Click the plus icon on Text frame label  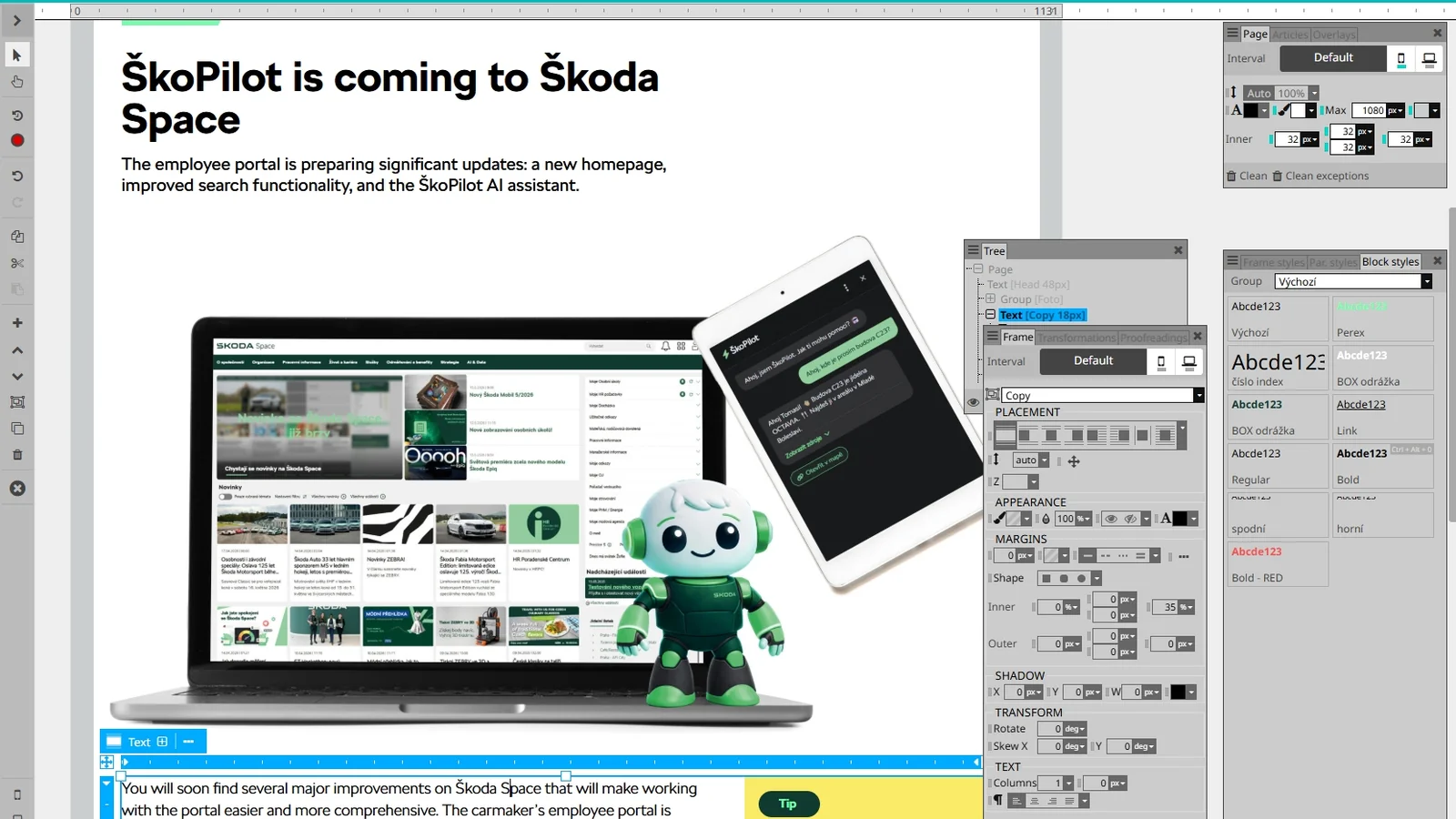pyautogui.click(x=162, y=742)
